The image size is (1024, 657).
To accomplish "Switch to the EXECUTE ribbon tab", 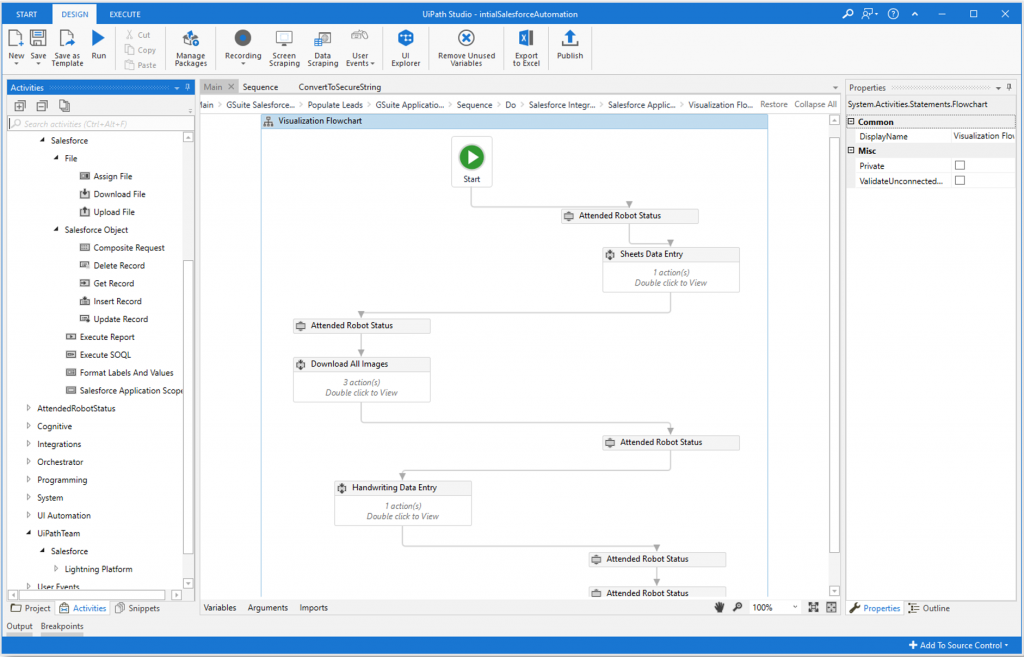I will (x=125, y=14).
